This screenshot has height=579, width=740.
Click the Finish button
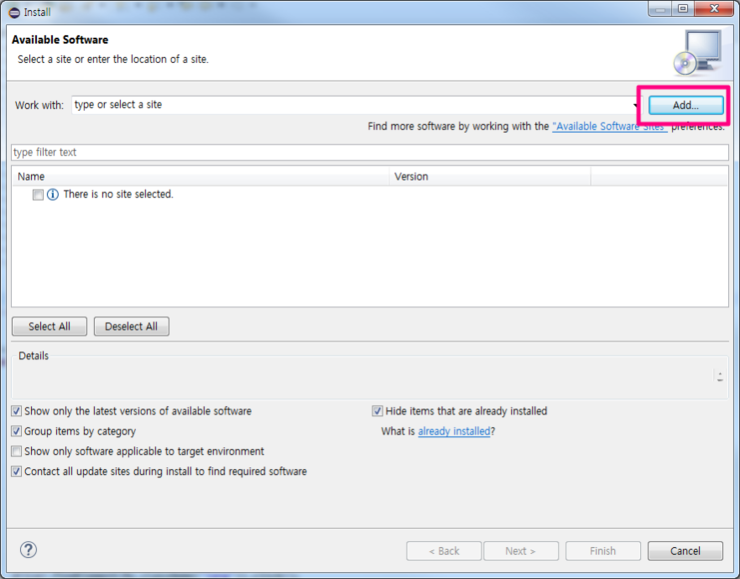point(603,551)
